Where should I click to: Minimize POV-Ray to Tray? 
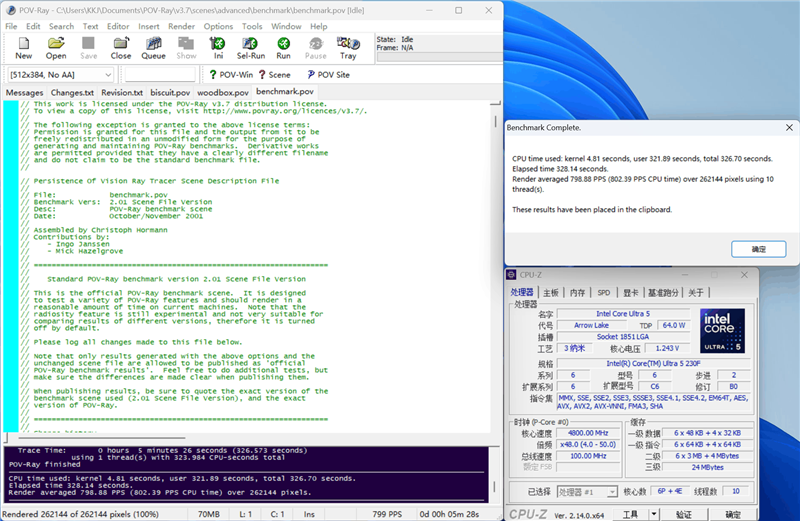(x=348, y=48)
